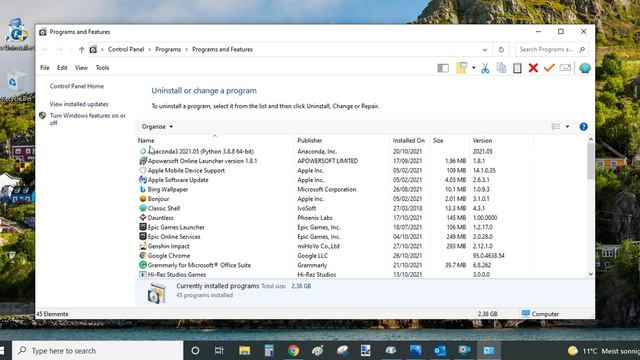Open the Tools menu
640x360 pixels.
[102, 68]
